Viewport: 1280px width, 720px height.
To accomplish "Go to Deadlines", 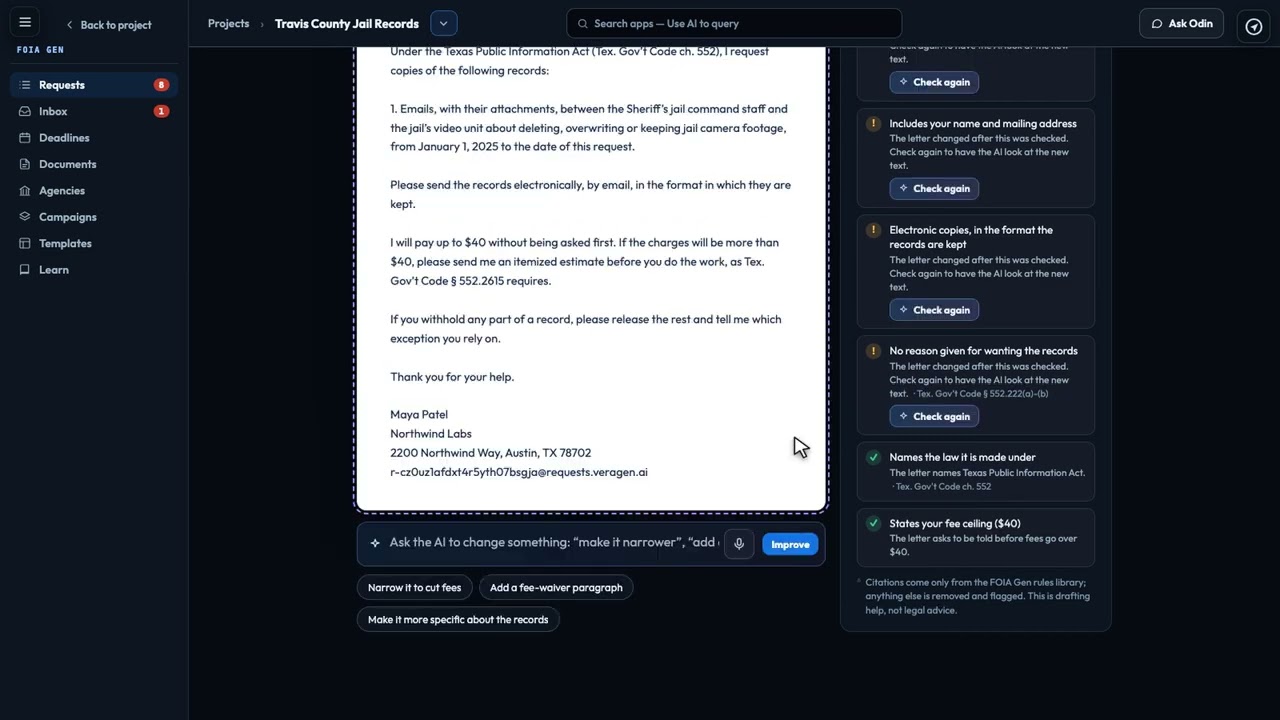I will 94,138.
